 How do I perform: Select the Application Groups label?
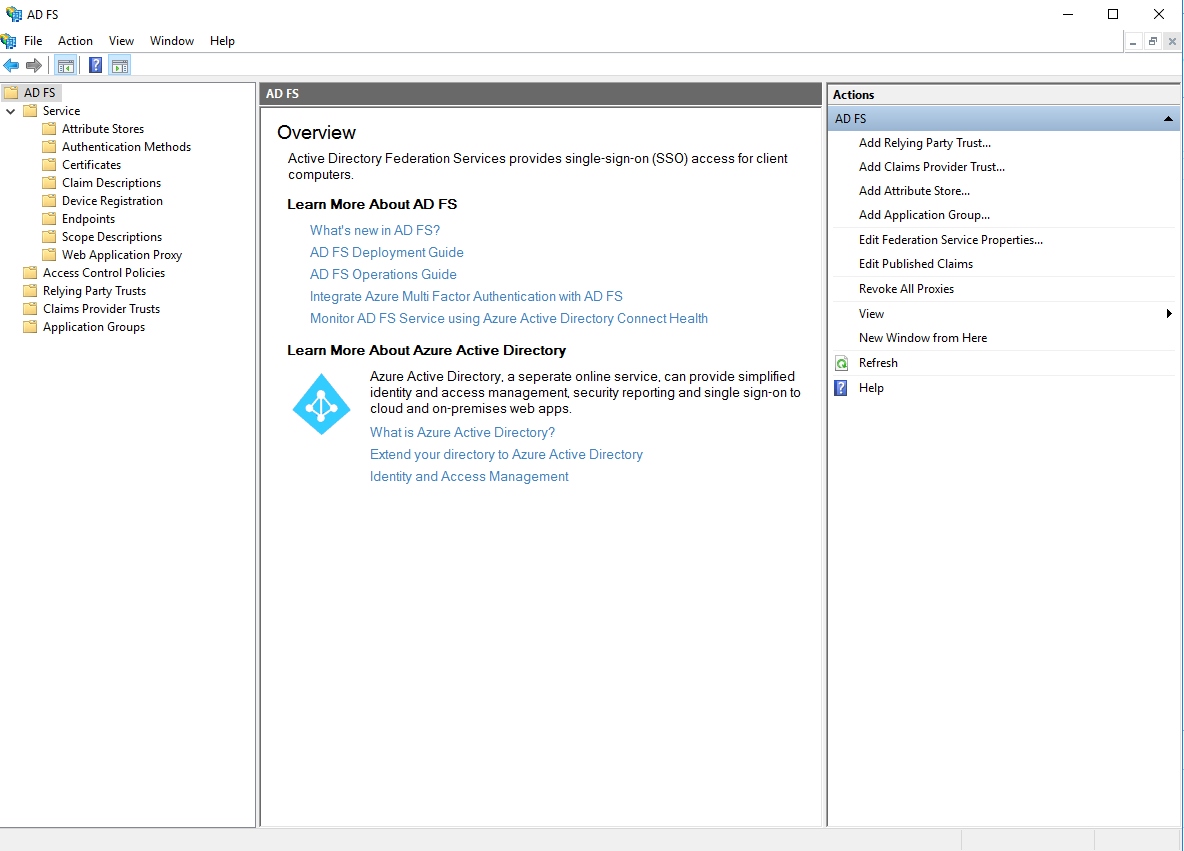(x=94, y=327)
